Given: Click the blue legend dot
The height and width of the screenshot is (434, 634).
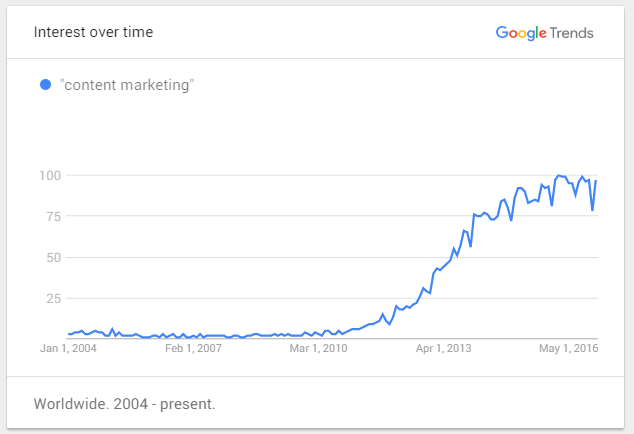Looking at the screenshot, I should click(x=45, y=86).
